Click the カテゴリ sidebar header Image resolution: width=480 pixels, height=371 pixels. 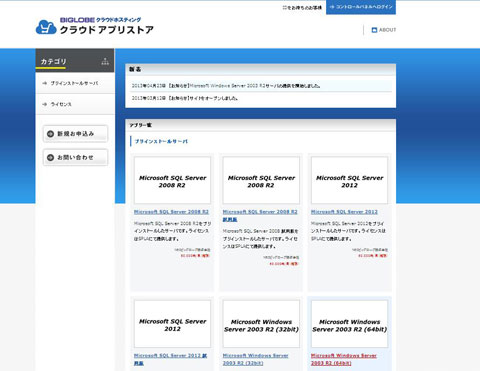tap(75, 60)
